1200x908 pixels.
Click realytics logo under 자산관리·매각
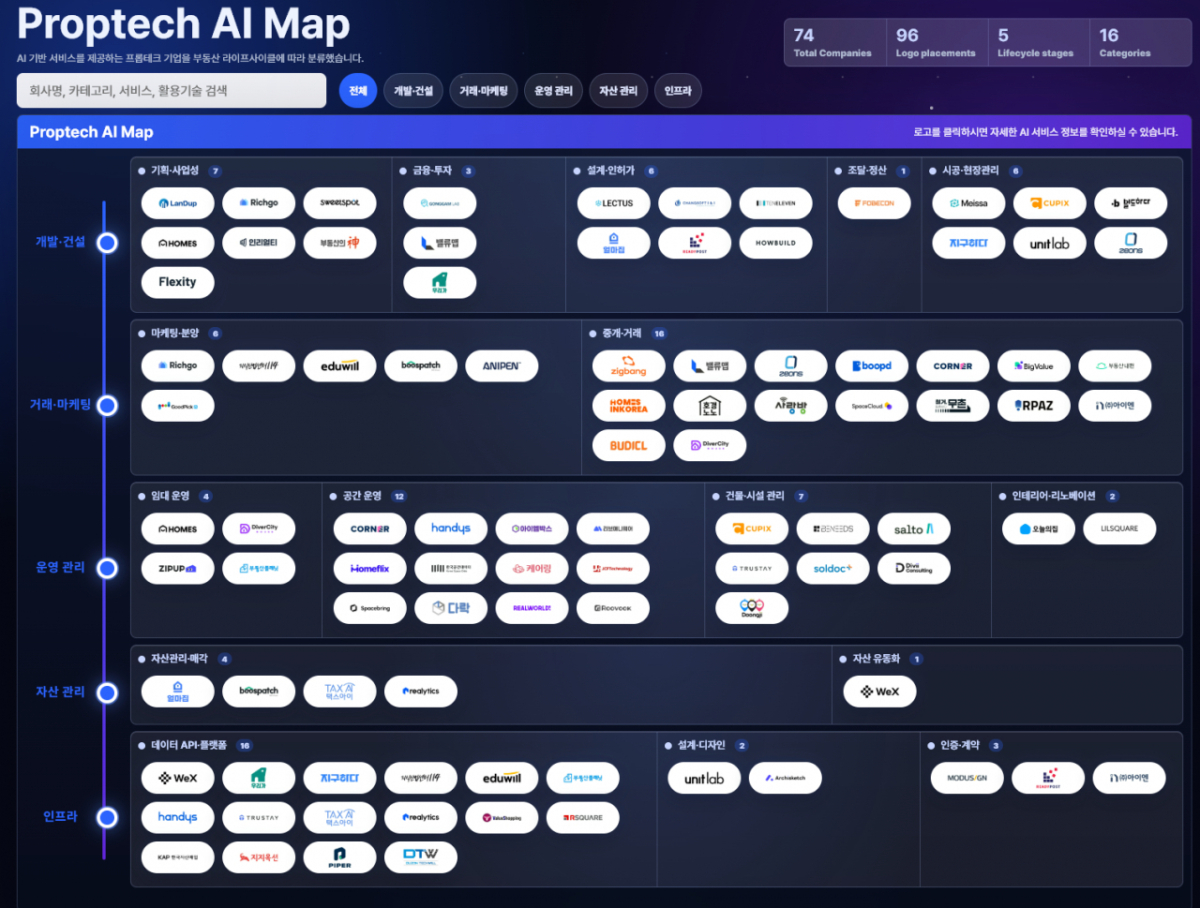[x=421, y=692]
